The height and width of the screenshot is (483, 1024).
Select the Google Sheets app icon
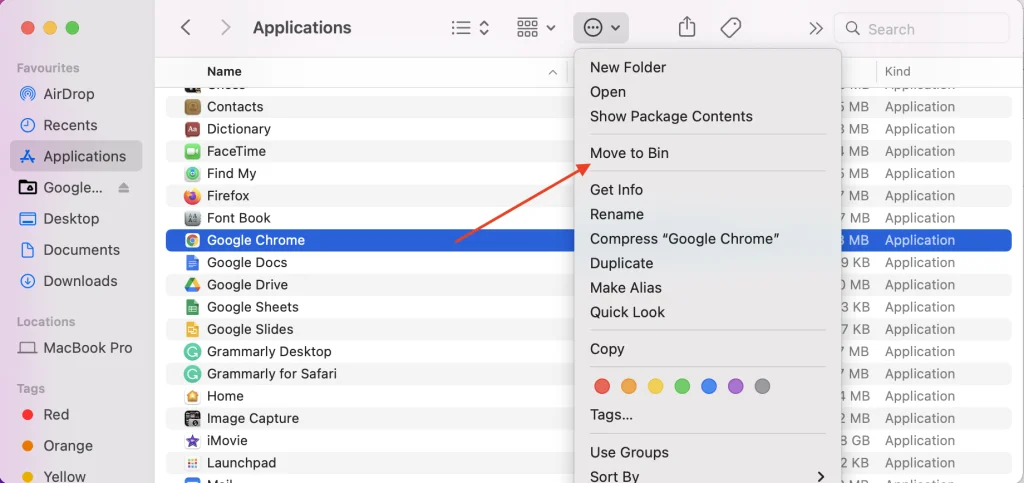192,307
